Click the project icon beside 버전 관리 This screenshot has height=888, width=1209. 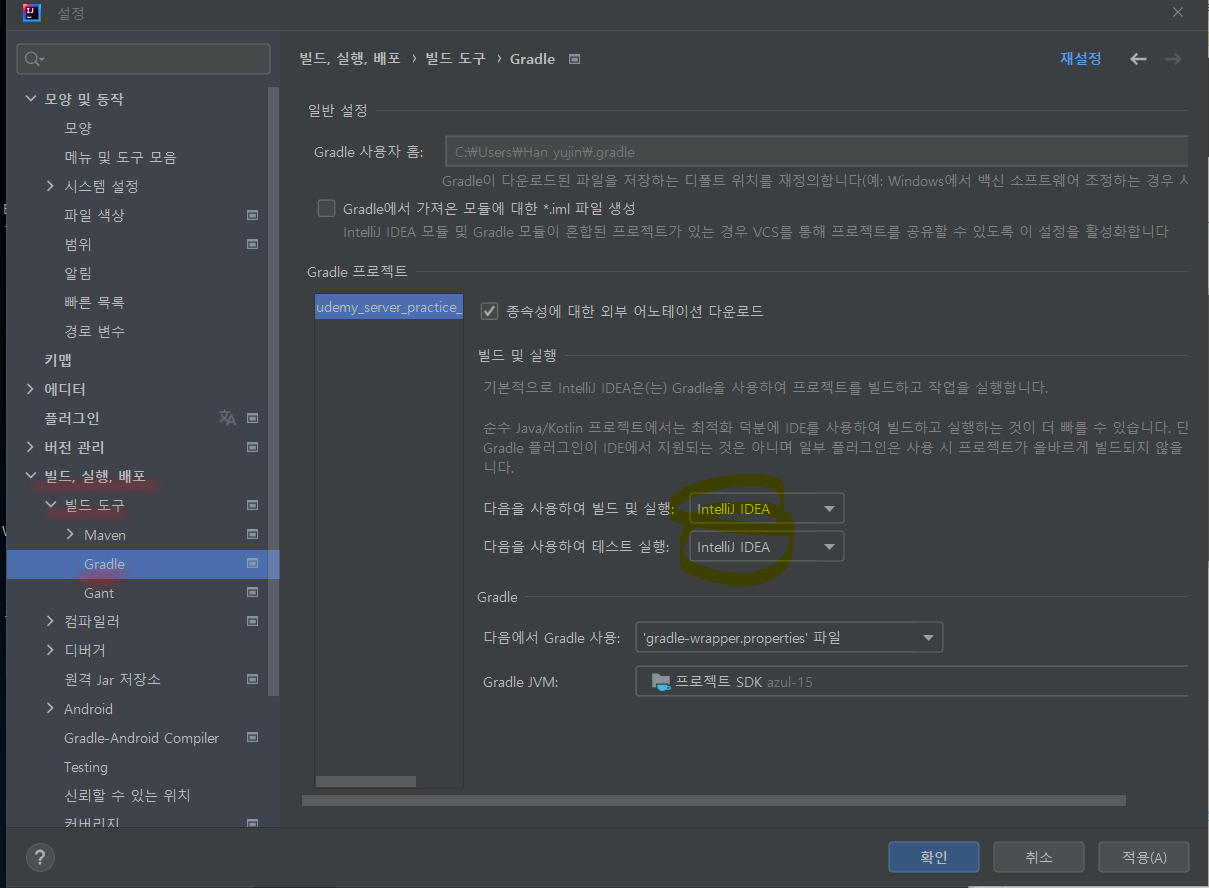click(253, 447)
